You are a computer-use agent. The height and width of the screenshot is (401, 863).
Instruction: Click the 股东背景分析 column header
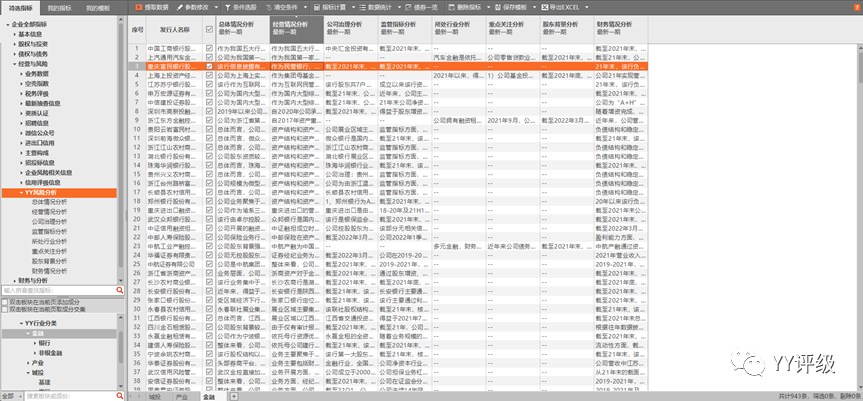coord(567,29)
